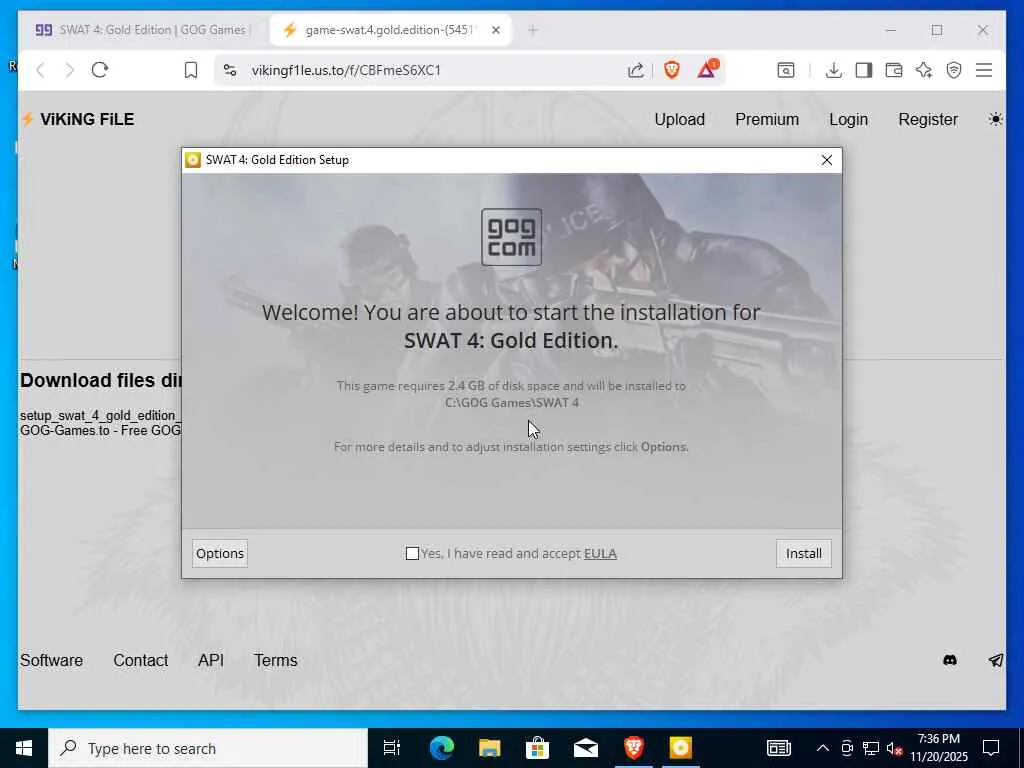This screenshot has width=1024, height=768.
Task: Go to the Register page
Action: tap(928, 120)
